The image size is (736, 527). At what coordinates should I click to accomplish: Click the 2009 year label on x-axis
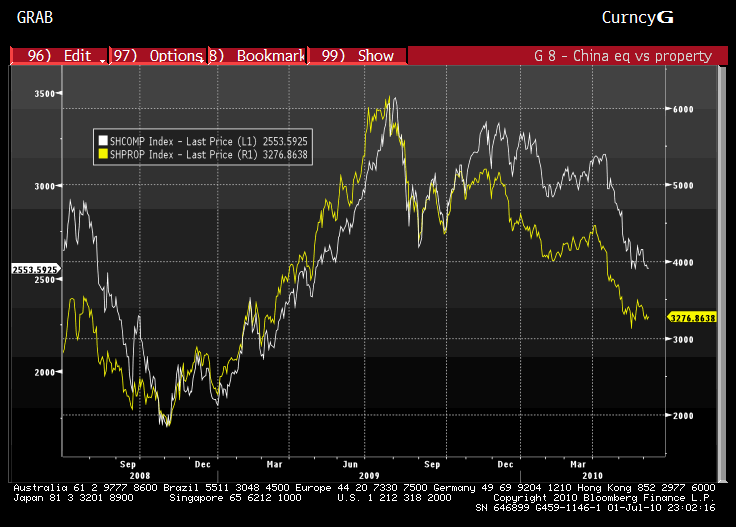pos(369,475)
